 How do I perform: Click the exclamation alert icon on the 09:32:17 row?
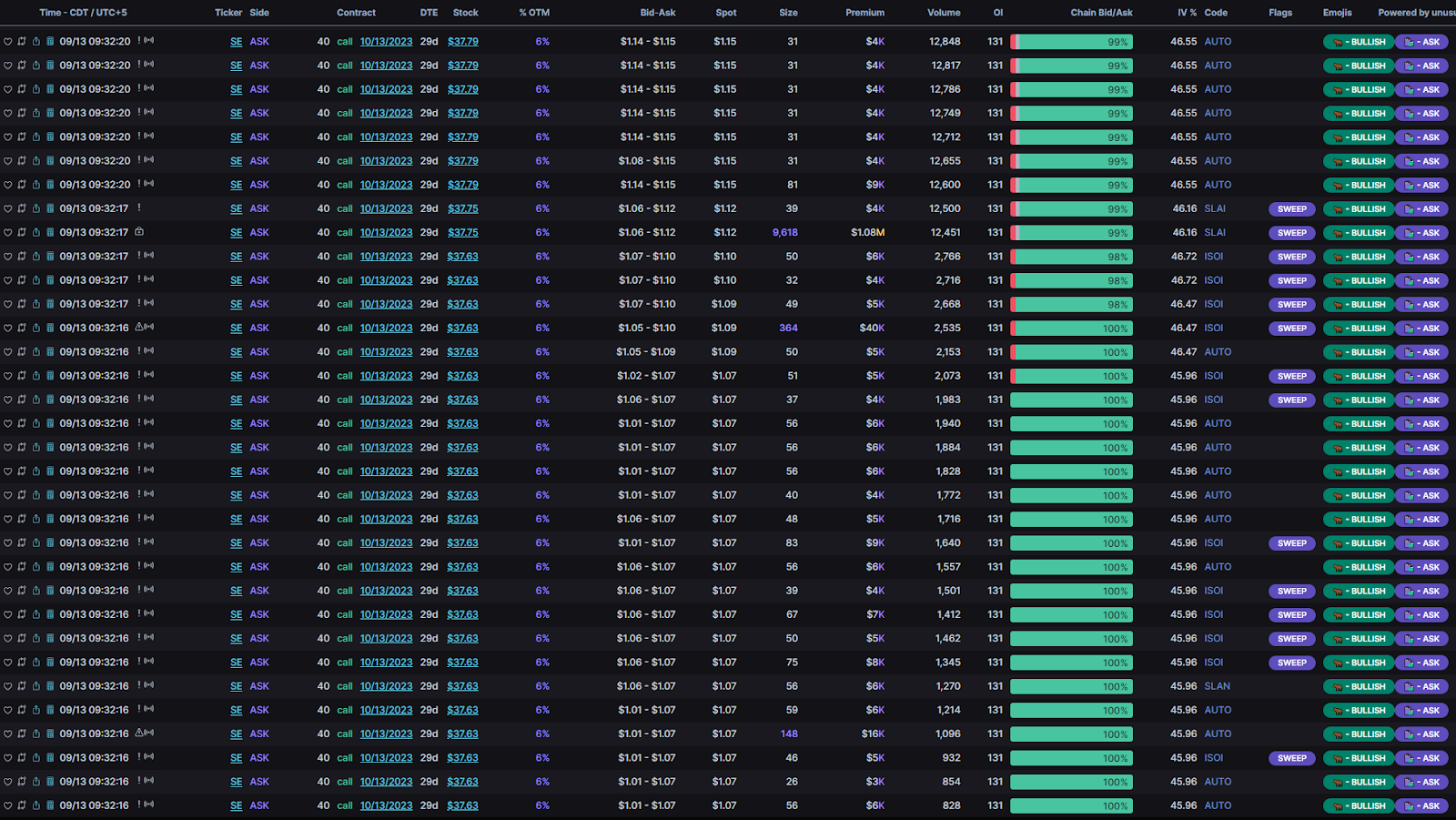coord(139,208)
